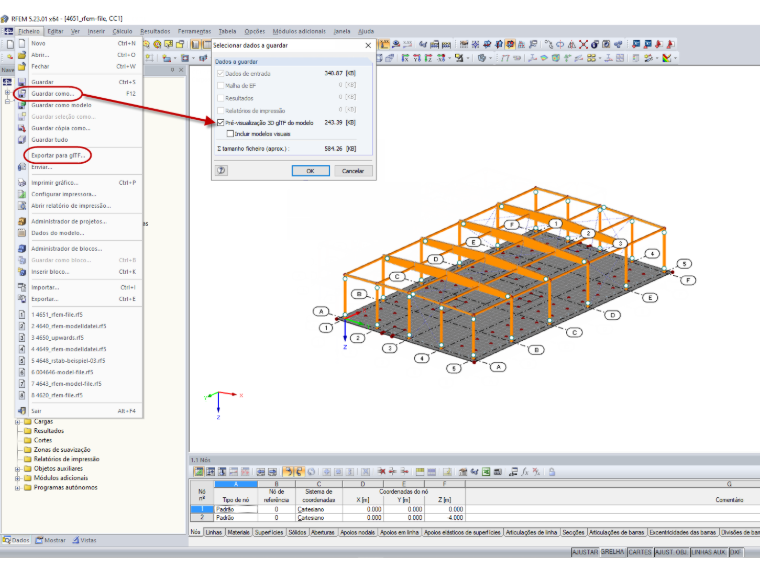The height and width of the screenshot is (570, 760).
Task: Click the Guardar tudo icon
Action: click(x=22, y=140)
